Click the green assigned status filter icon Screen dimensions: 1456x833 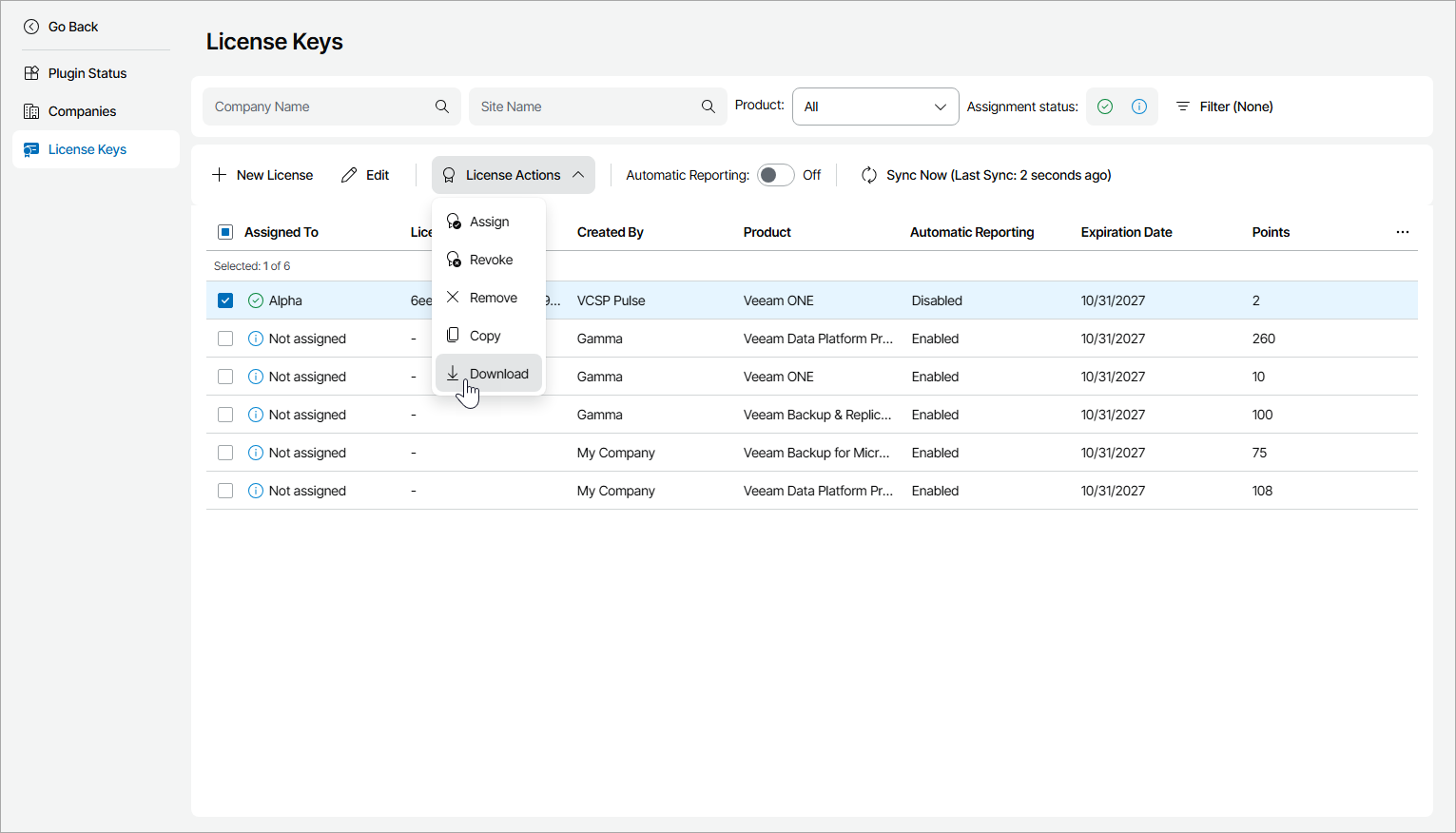pyautogui.click(x=1105, y=107)
